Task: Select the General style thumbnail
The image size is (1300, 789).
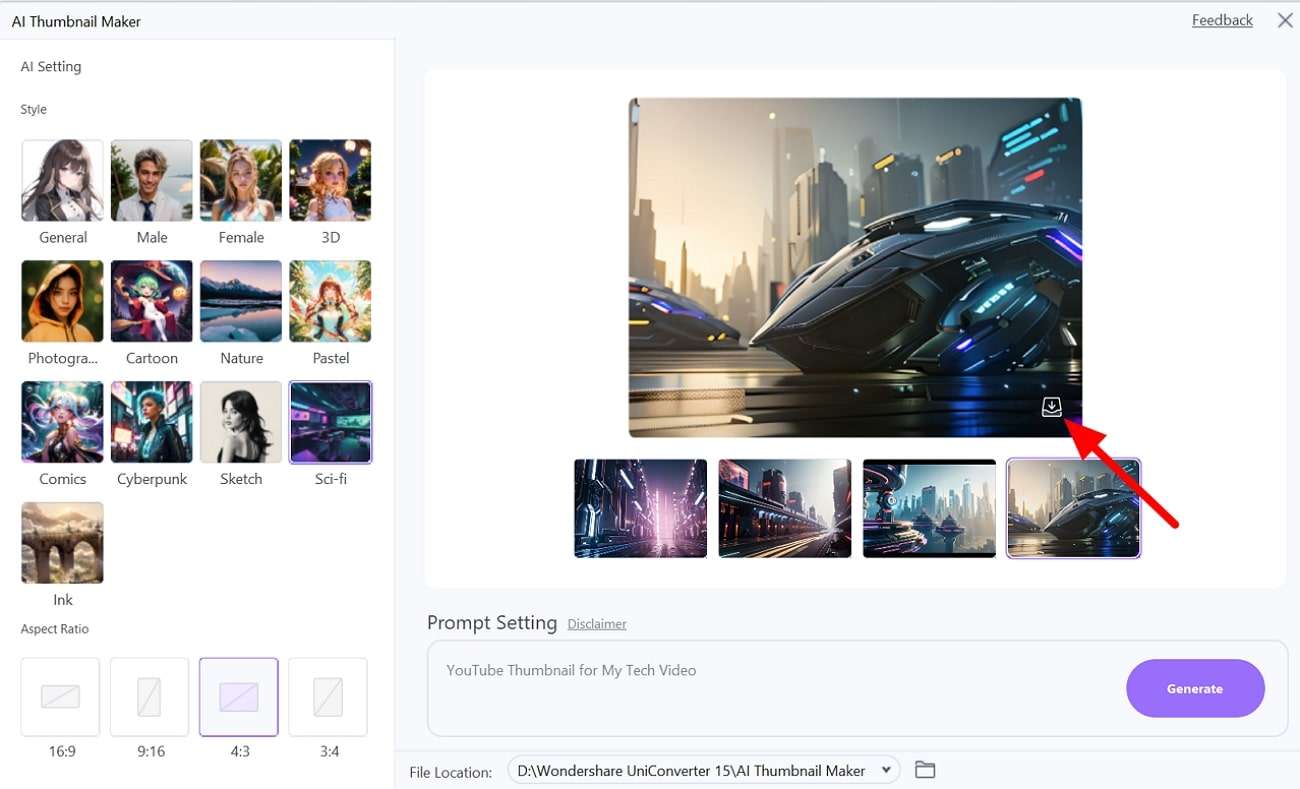Action: (62, 180)
